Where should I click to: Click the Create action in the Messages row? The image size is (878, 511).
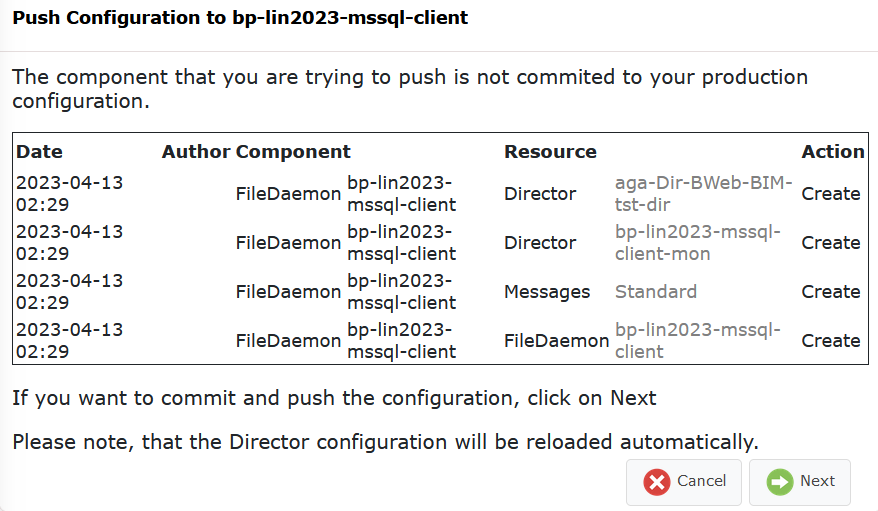click(x=831, y=292)
